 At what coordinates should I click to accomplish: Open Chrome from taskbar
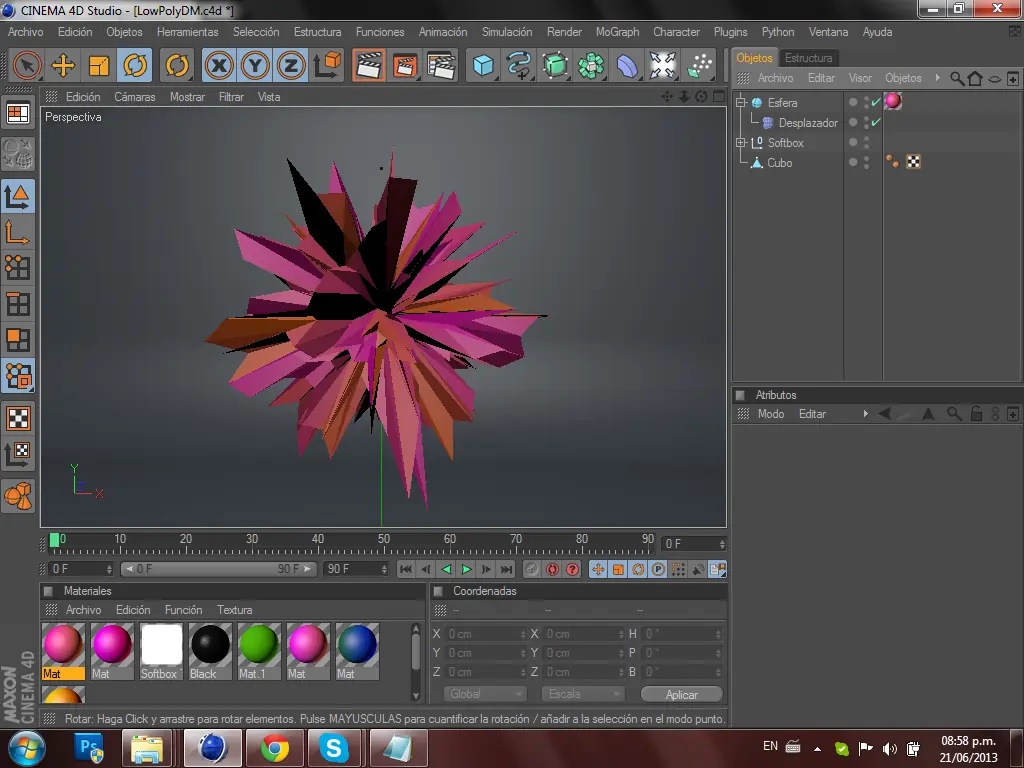point(276,748)
